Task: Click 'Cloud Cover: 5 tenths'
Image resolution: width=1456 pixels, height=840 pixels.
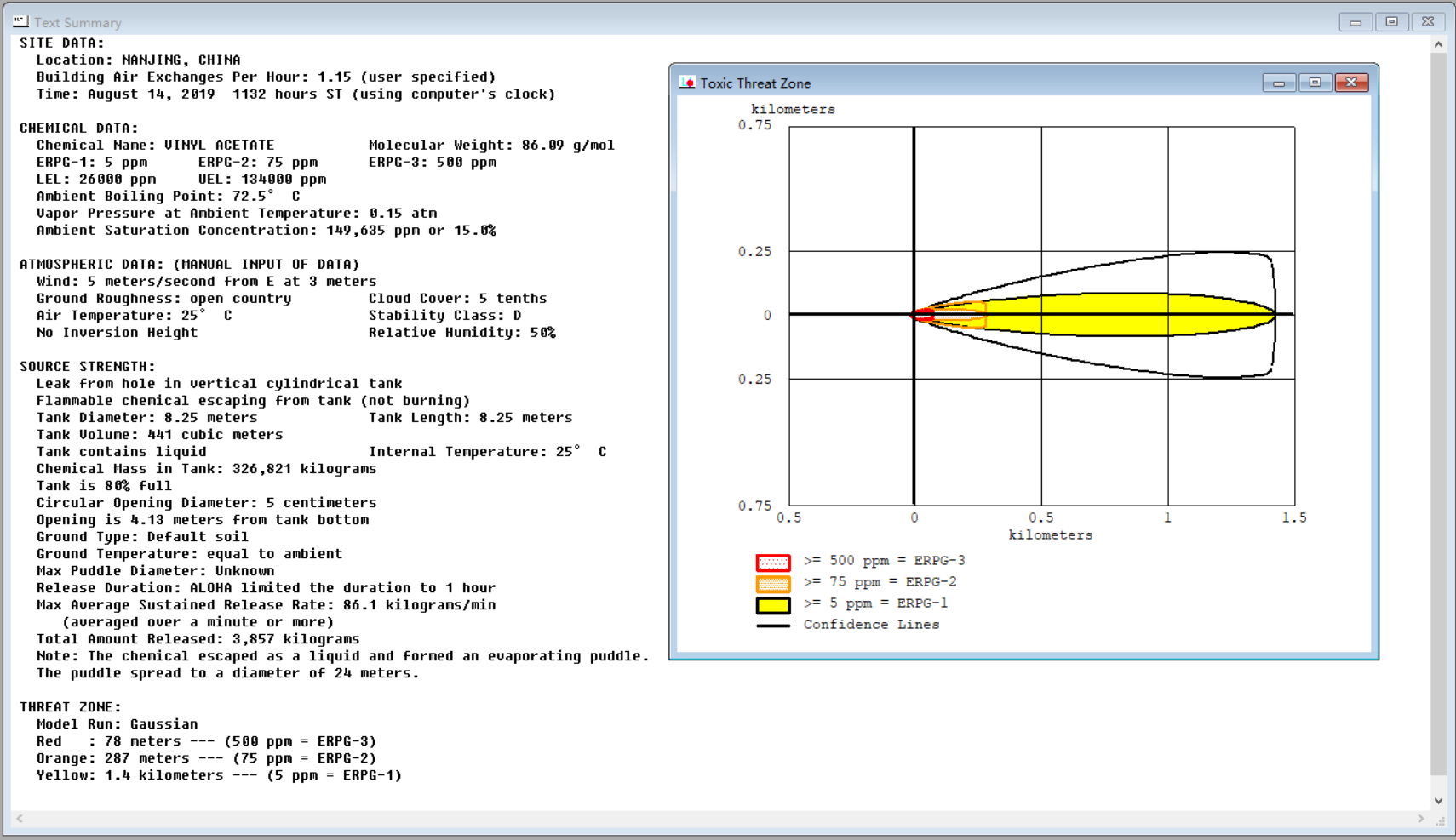Action: pos(458,299)
